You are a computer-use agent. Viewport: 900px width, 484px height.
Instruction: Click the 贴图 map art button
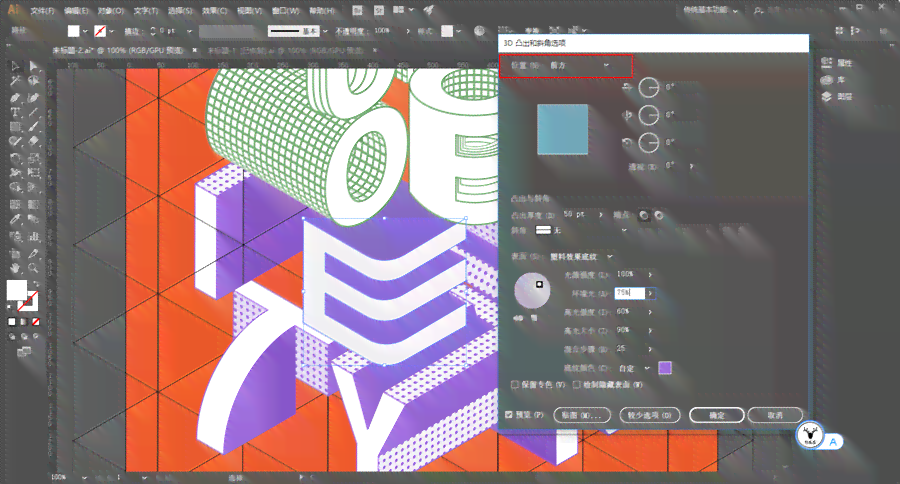582,415
